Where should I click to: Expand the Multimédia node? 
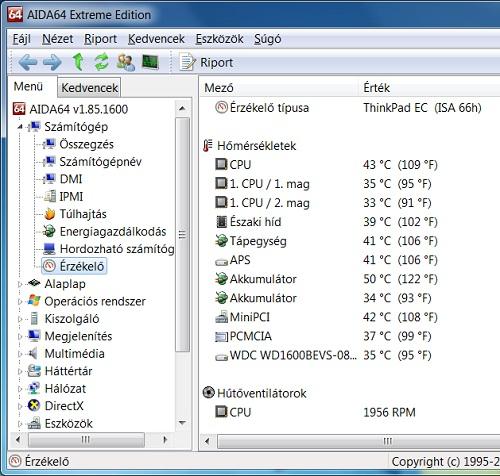click(x=20, y=354)
